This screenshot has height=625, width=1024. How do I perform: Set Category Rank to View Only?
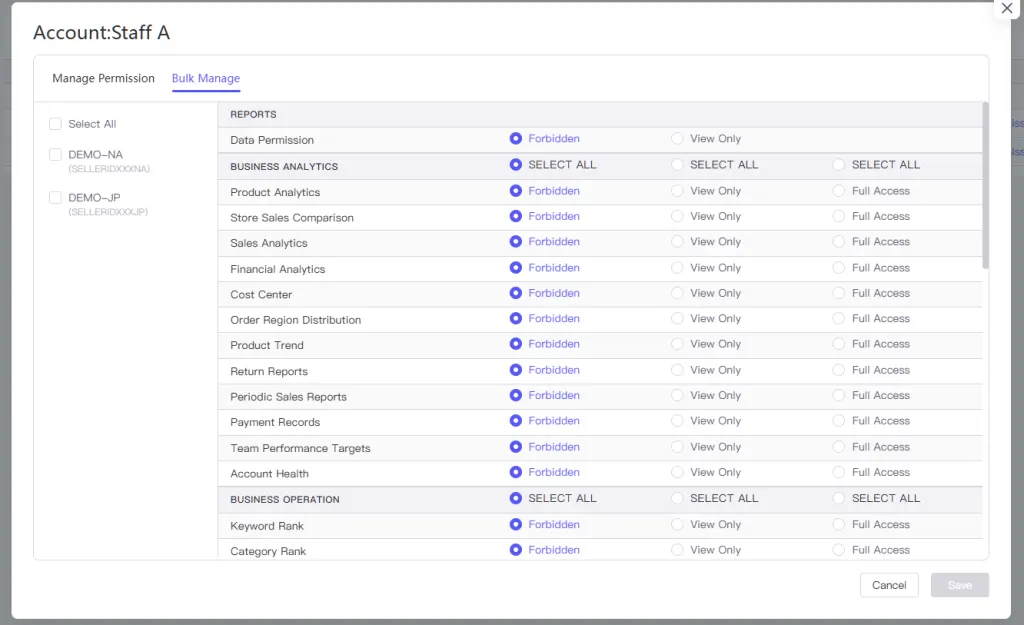pyautogui.click(x=677, y=550)
